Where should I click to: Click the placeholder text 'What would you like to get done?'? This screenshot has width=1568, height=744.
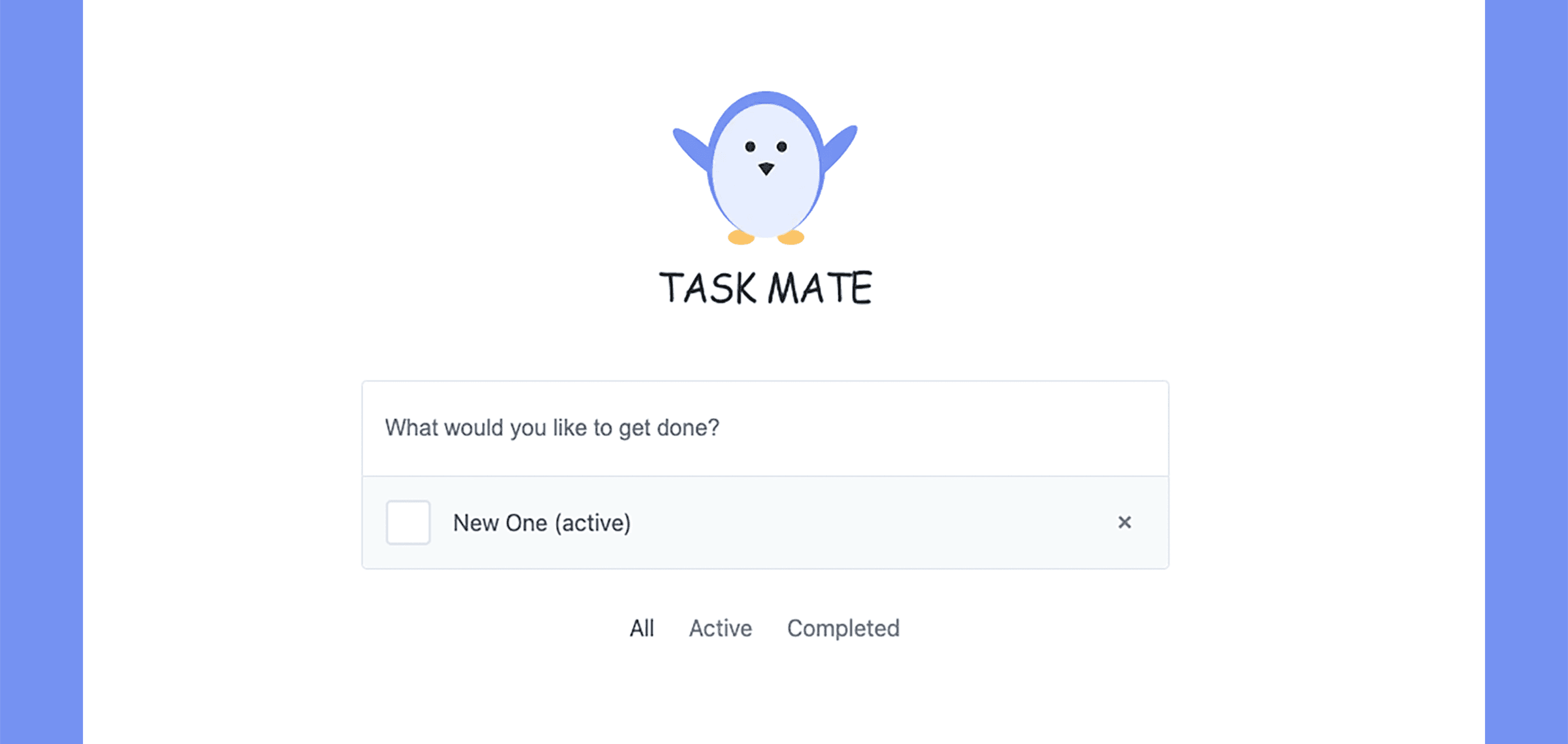point(551,428)
